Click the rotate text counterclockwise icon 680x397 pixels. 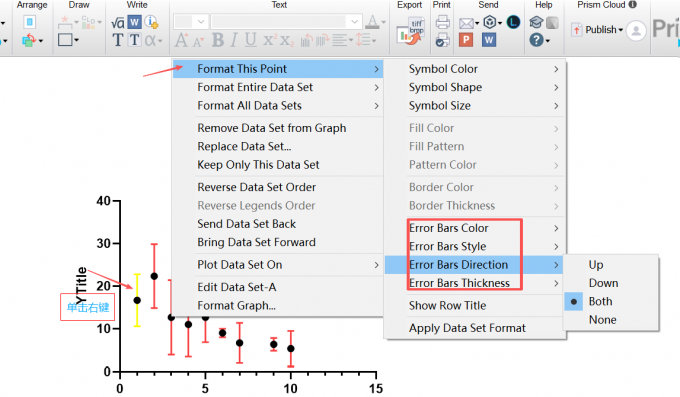[307, 40]
